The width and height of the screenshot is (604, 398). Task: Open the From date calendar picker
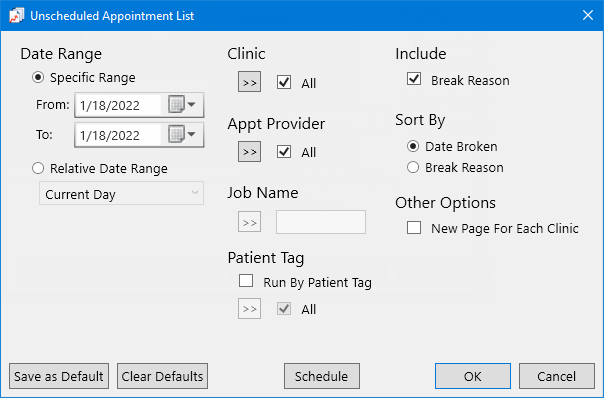coord(182,105)
